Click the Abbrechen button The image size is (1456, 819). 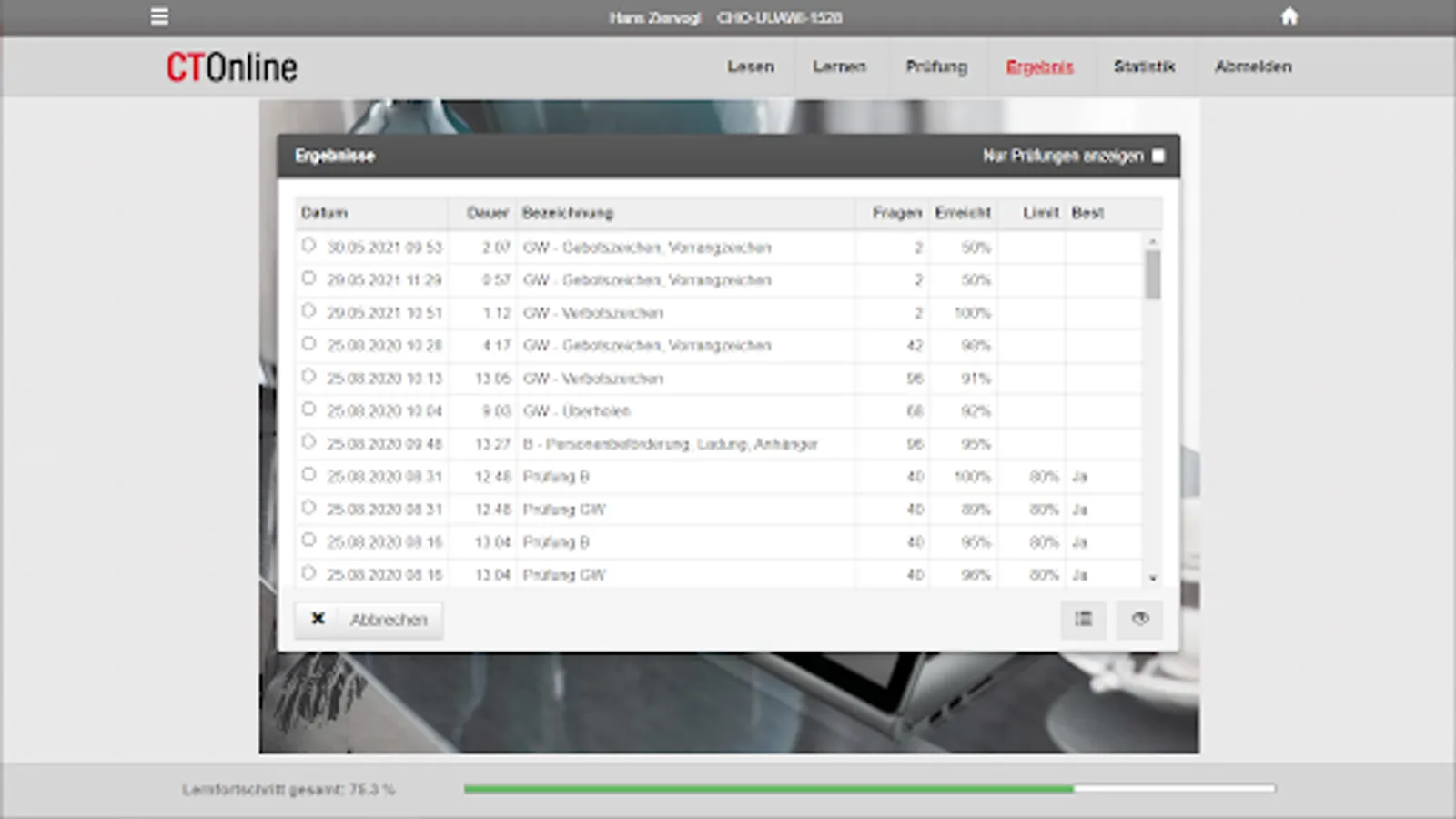click(x=369, y=620)
